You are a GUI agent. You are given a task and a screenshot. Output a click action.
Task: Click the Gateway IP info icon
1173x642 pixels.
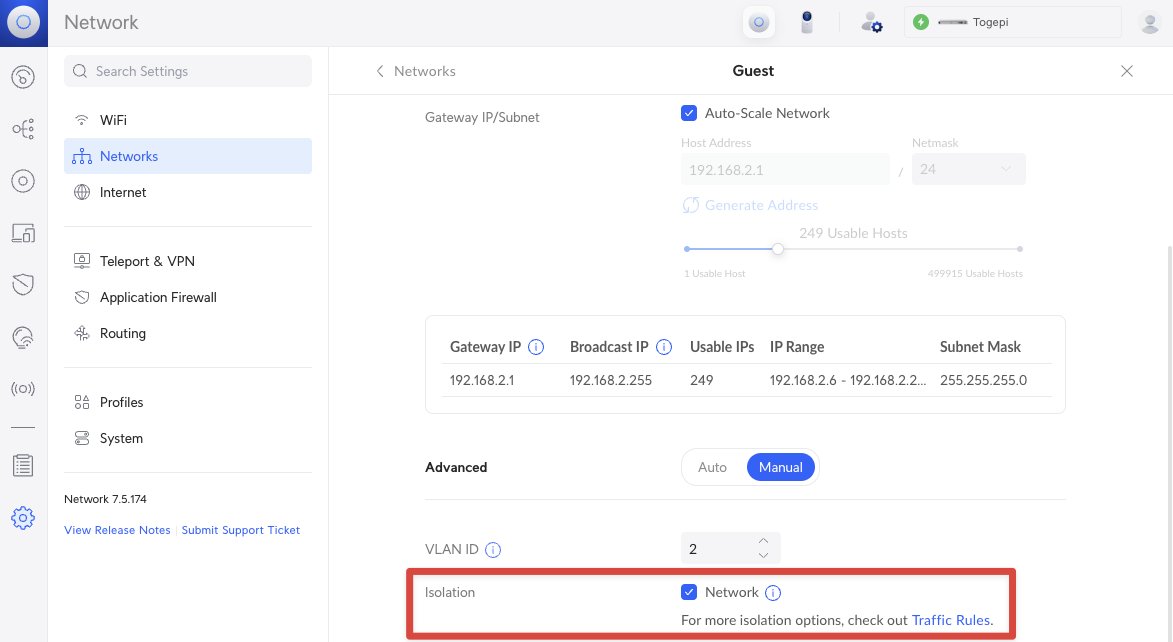[536, 347]
